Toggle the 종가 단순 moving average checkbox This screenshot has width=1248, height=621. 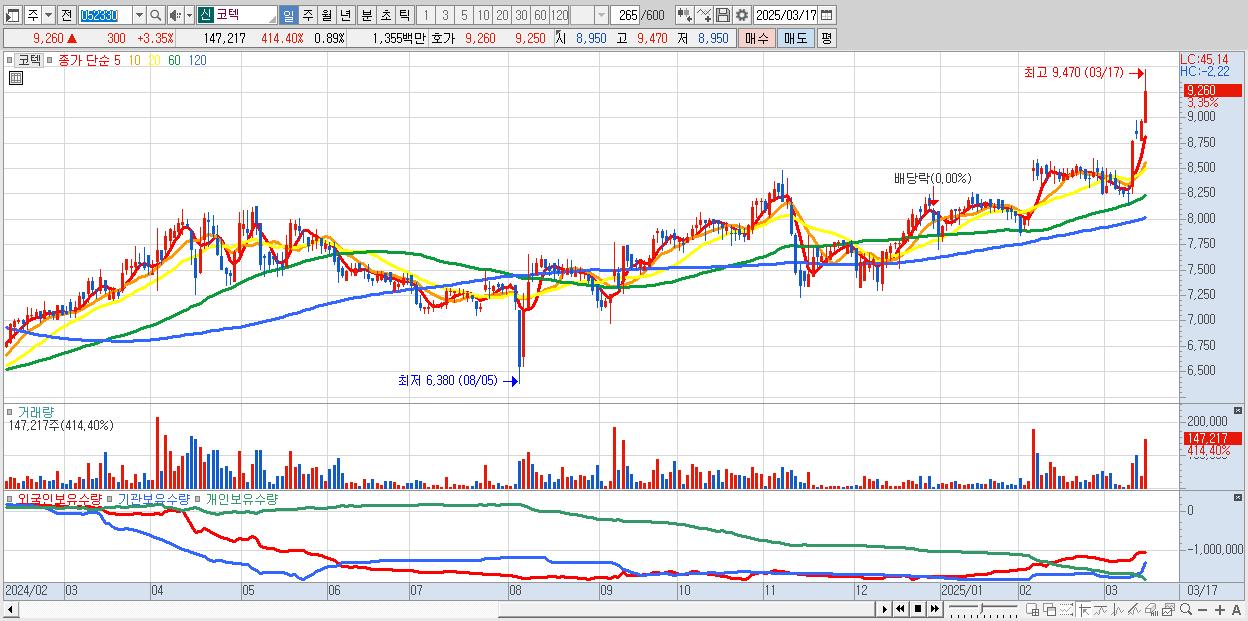coord(52,60)
